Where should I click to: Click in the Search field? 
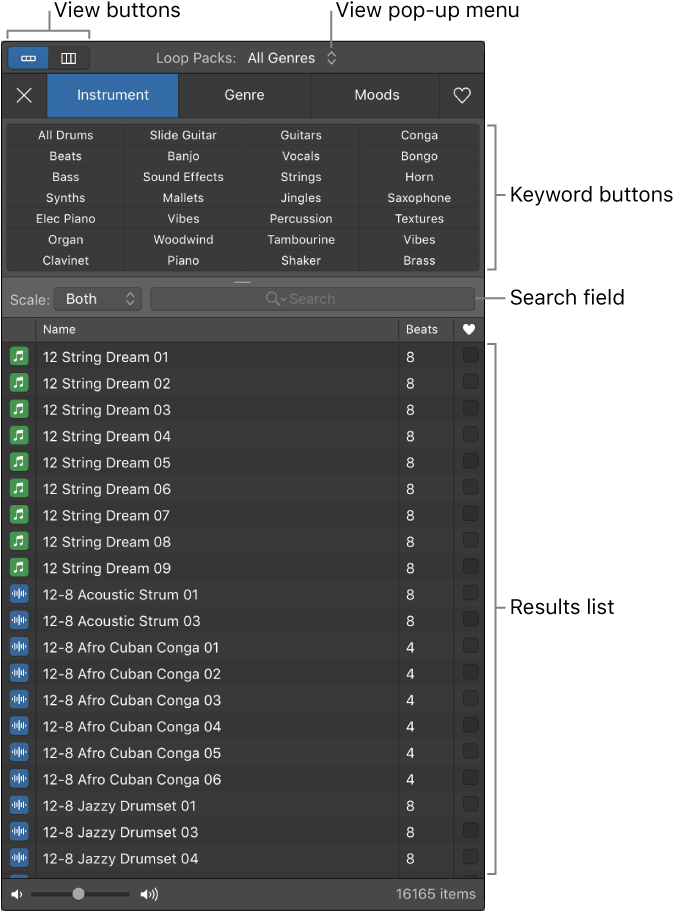(313, 299)
